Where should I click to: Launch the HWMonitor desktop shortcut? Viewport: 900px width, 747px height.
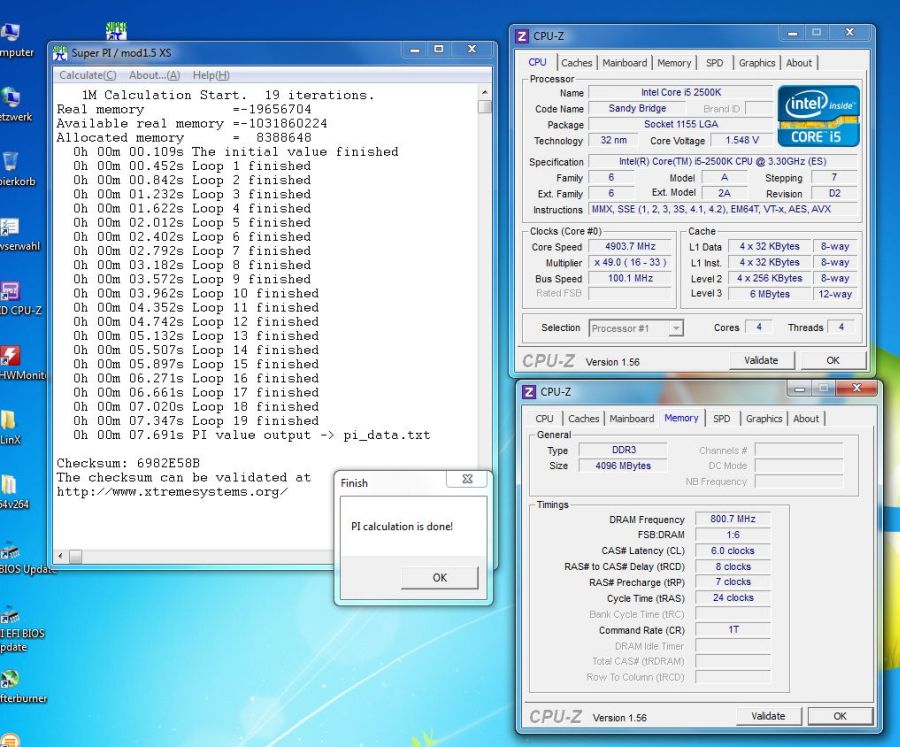point(10,356)
